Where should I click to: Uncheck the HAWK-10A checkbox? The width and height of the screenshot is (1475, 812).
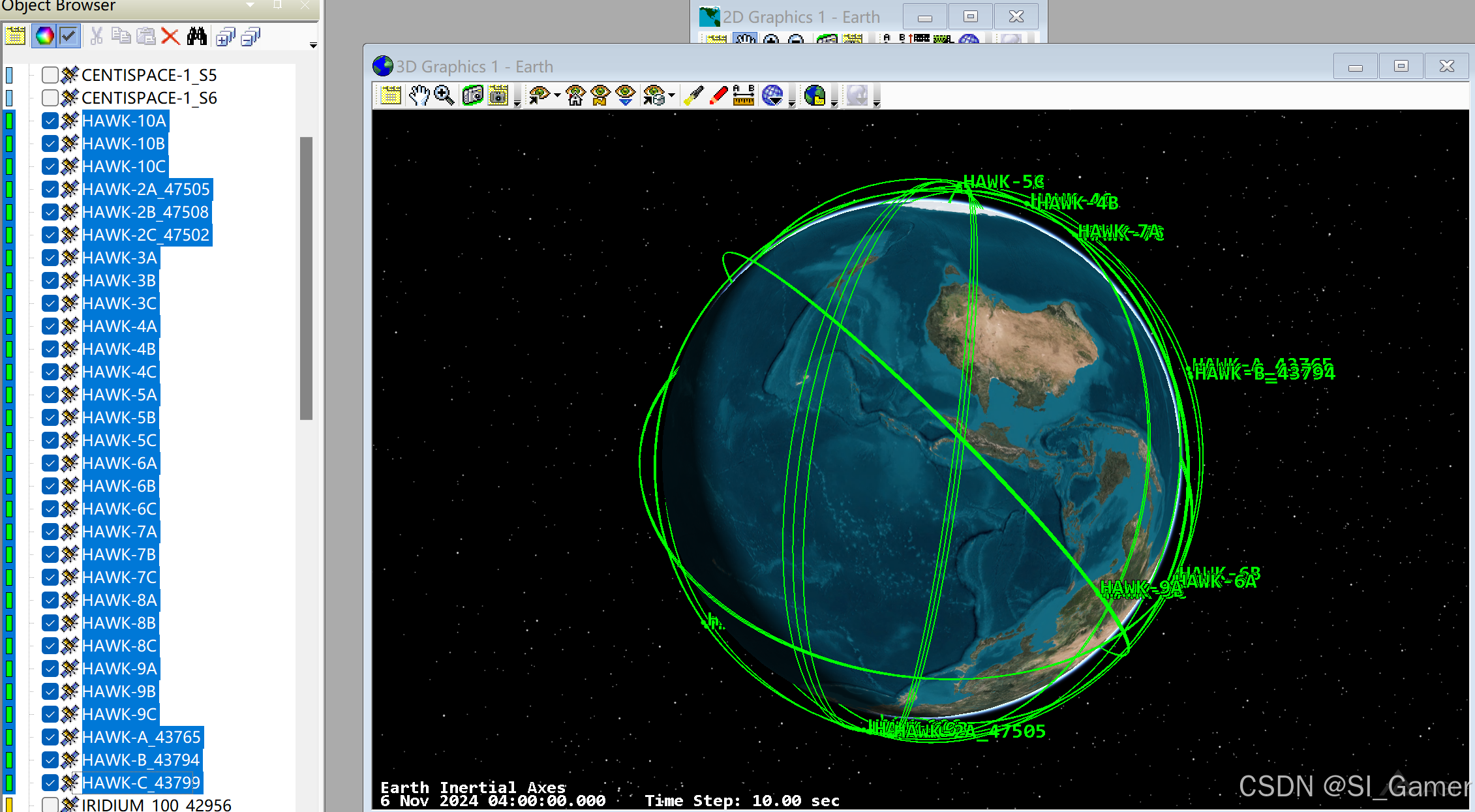pyautogui.click(x=50, y=121)
